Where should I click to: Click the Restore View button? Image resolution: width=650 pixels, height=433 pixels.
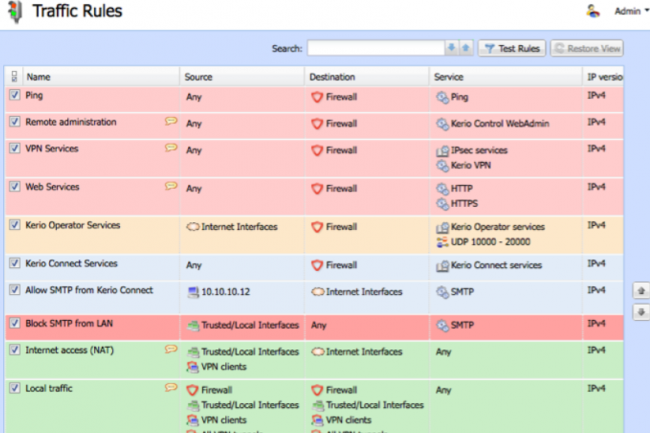tap(587, 48)
